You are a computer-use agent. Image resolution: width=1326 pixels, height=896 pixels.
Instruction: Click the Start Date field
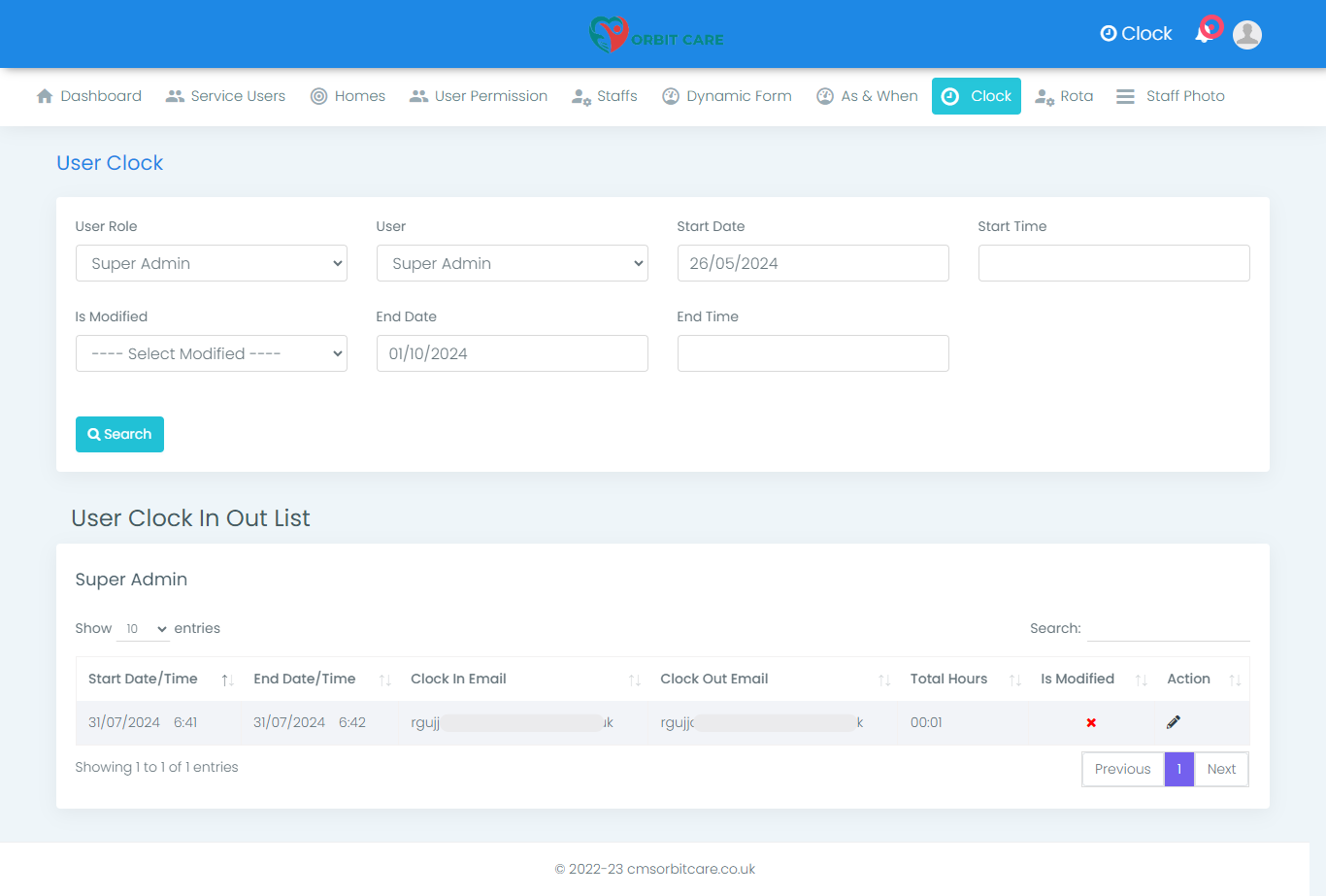tap(812, 263)
